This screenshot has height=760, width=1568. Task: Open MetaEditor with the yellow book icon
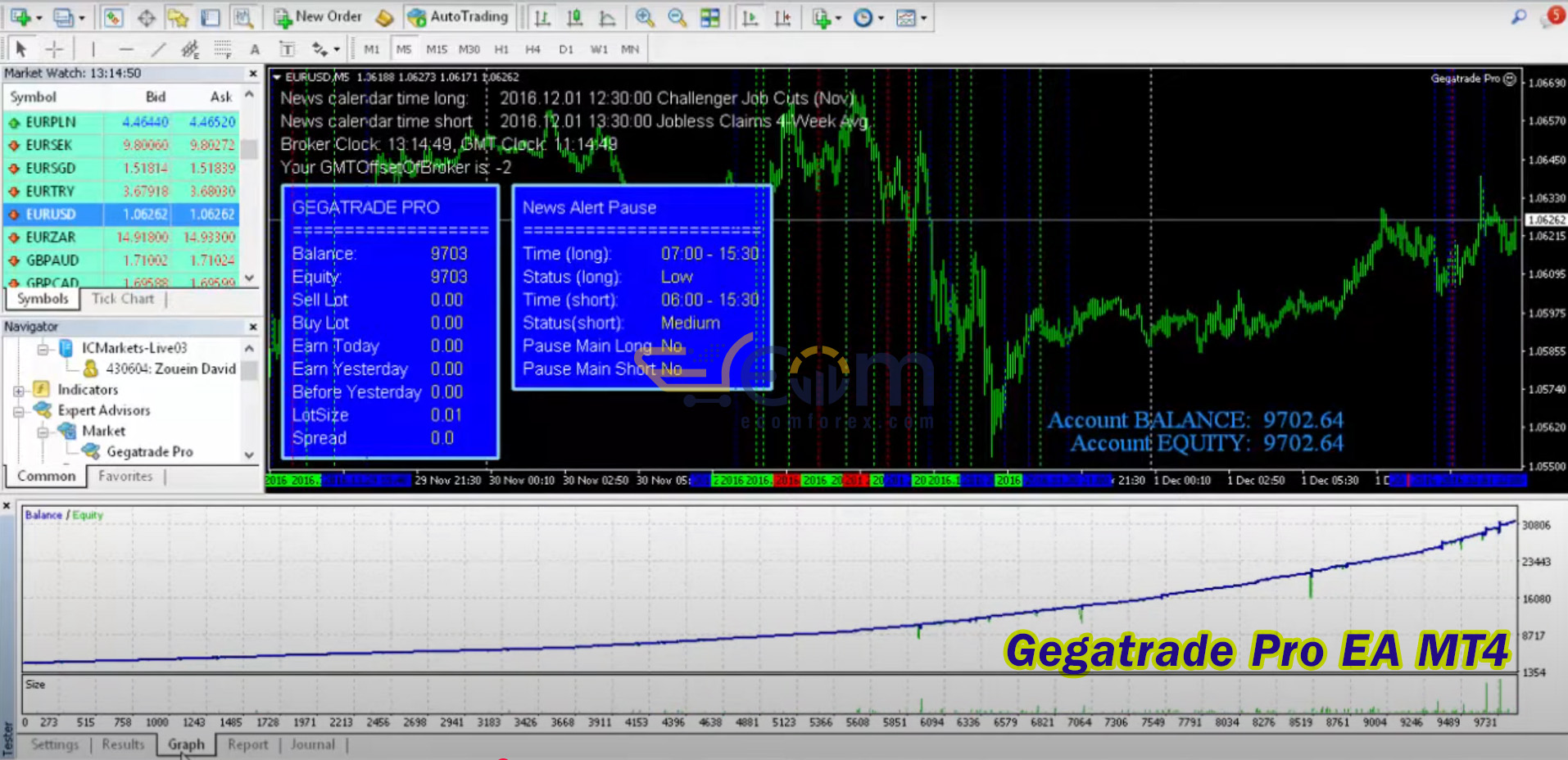[385, 17]
